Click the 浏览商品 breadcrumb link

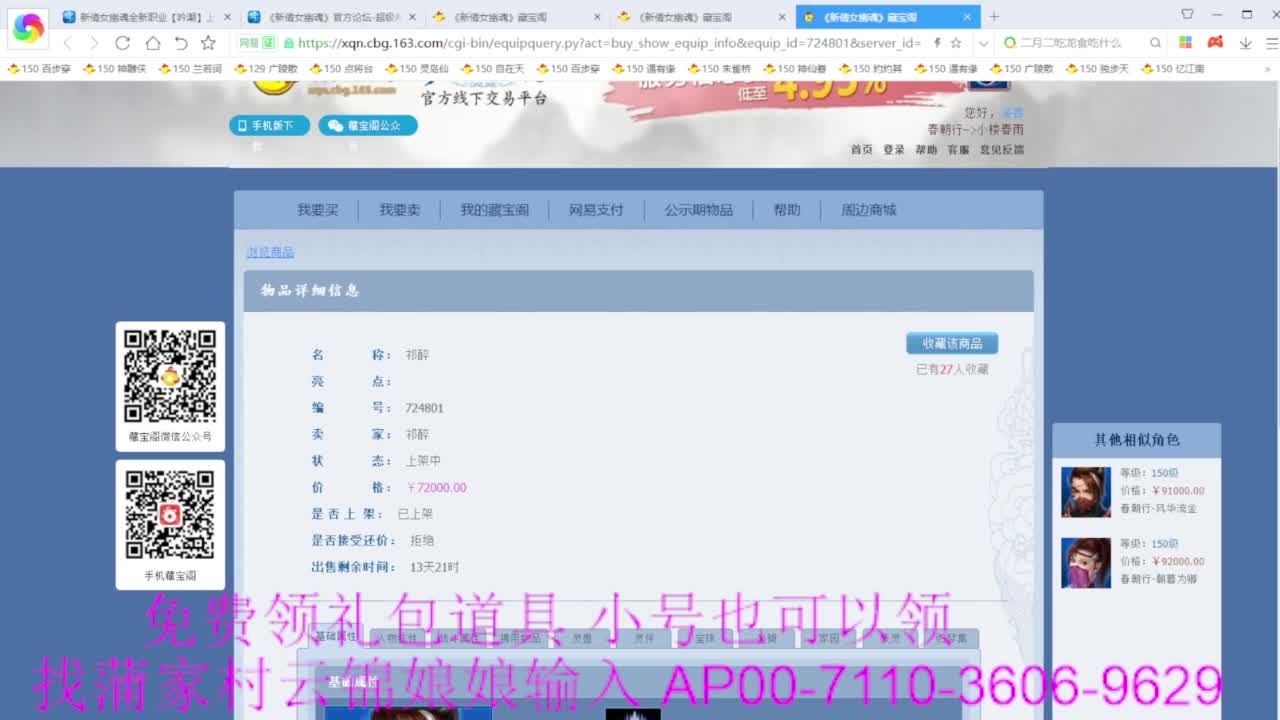[270, 252]
